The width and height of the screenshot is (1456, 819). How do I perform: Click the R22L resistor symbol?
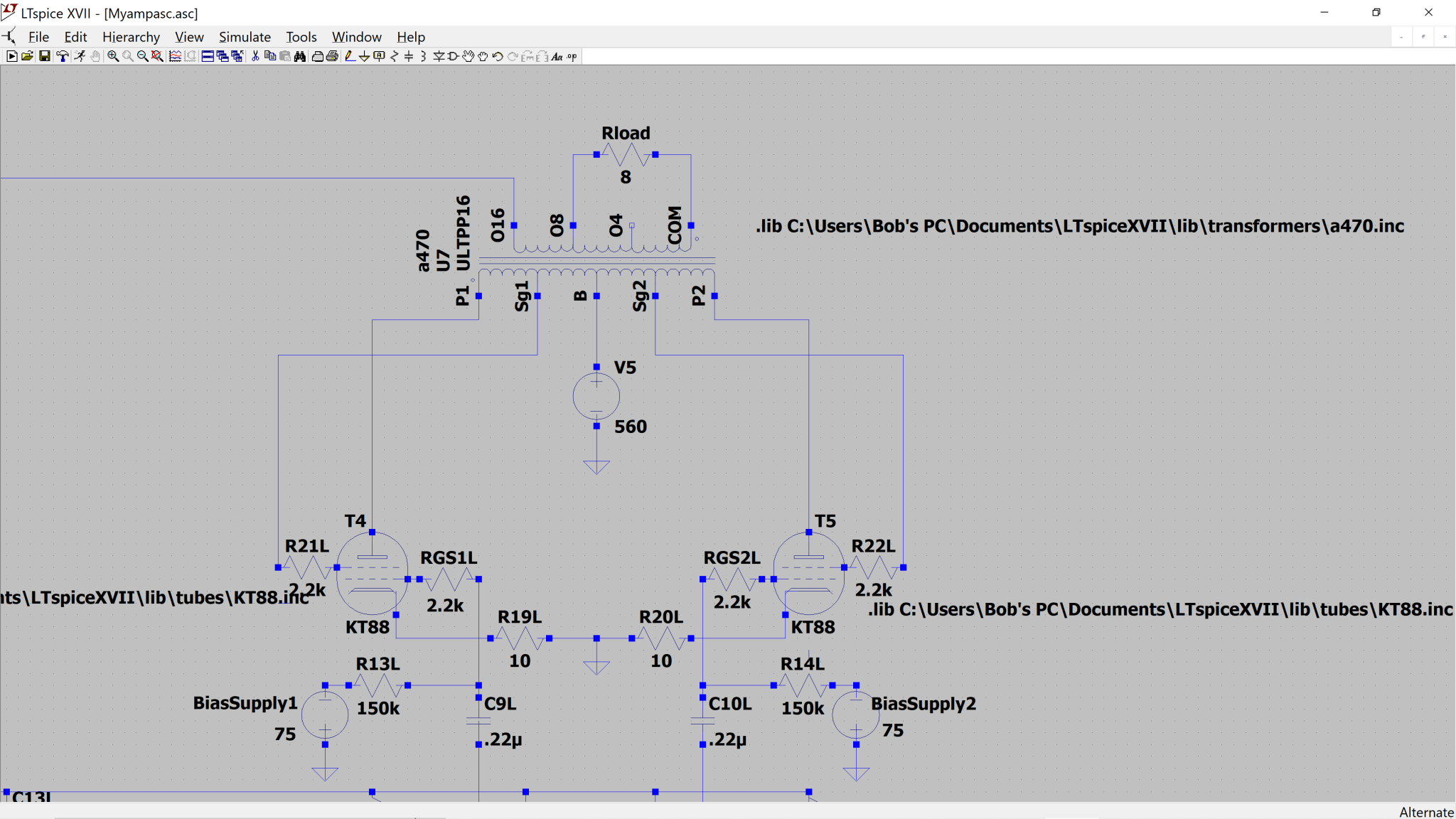(874, 567)
